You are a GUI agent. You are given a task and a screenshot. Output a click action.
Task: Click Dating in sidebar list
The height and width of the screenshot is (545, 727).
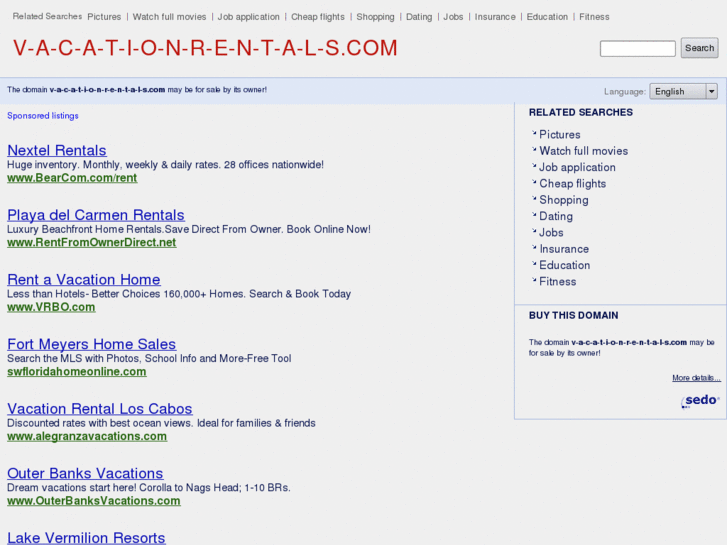(556, 216)
